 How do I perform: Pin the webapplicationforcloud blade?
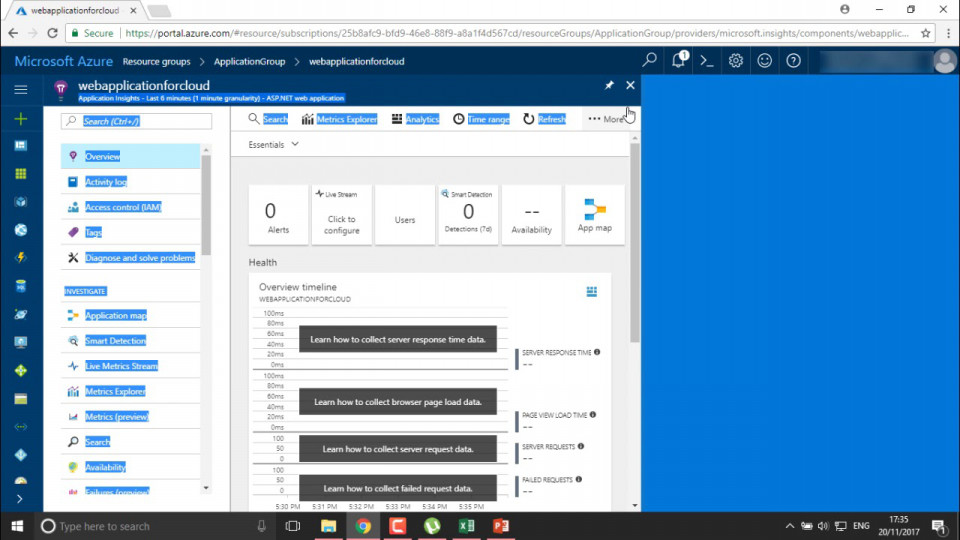pos(609,85)
